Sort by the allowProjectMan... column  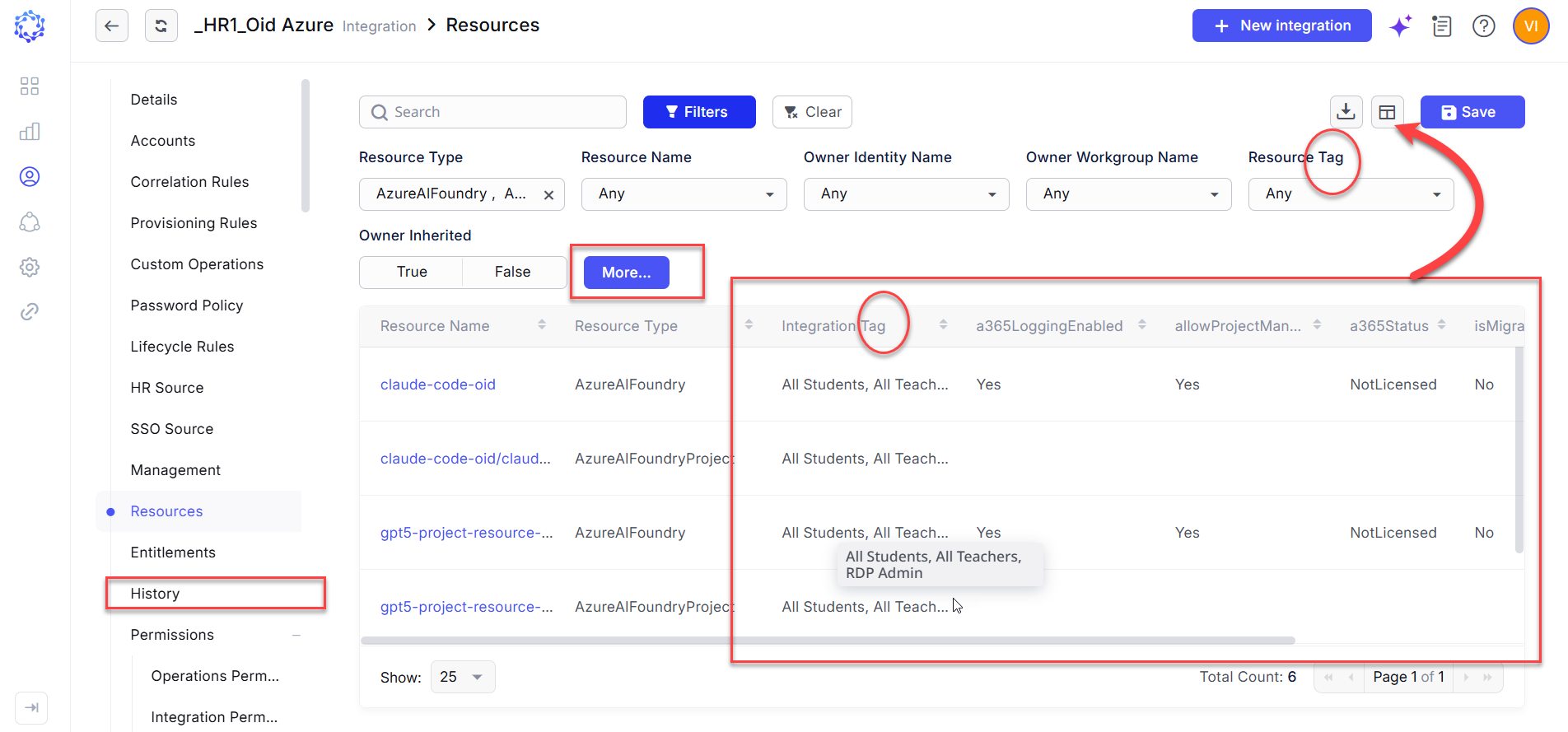(1318, 325)
